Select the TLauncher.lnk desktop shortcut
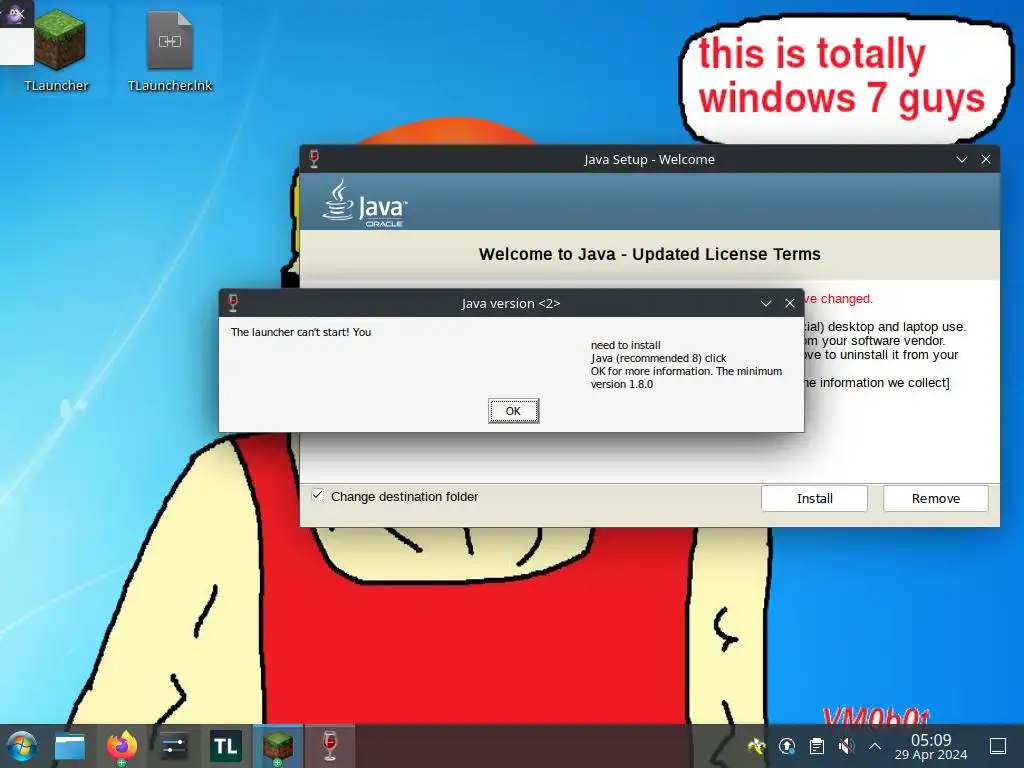The image size is (1024, 768). [170, 49]
